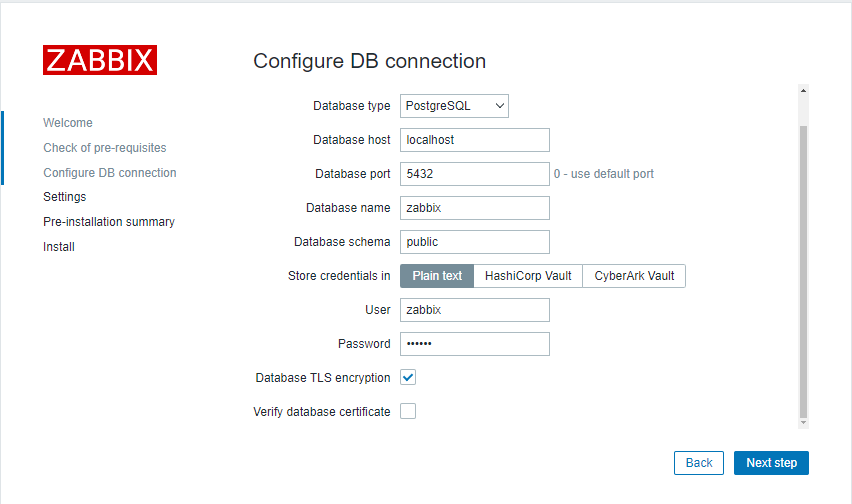Click Install step in sidebar
Viewport: 852px width, 504px height.
point(59,247)
